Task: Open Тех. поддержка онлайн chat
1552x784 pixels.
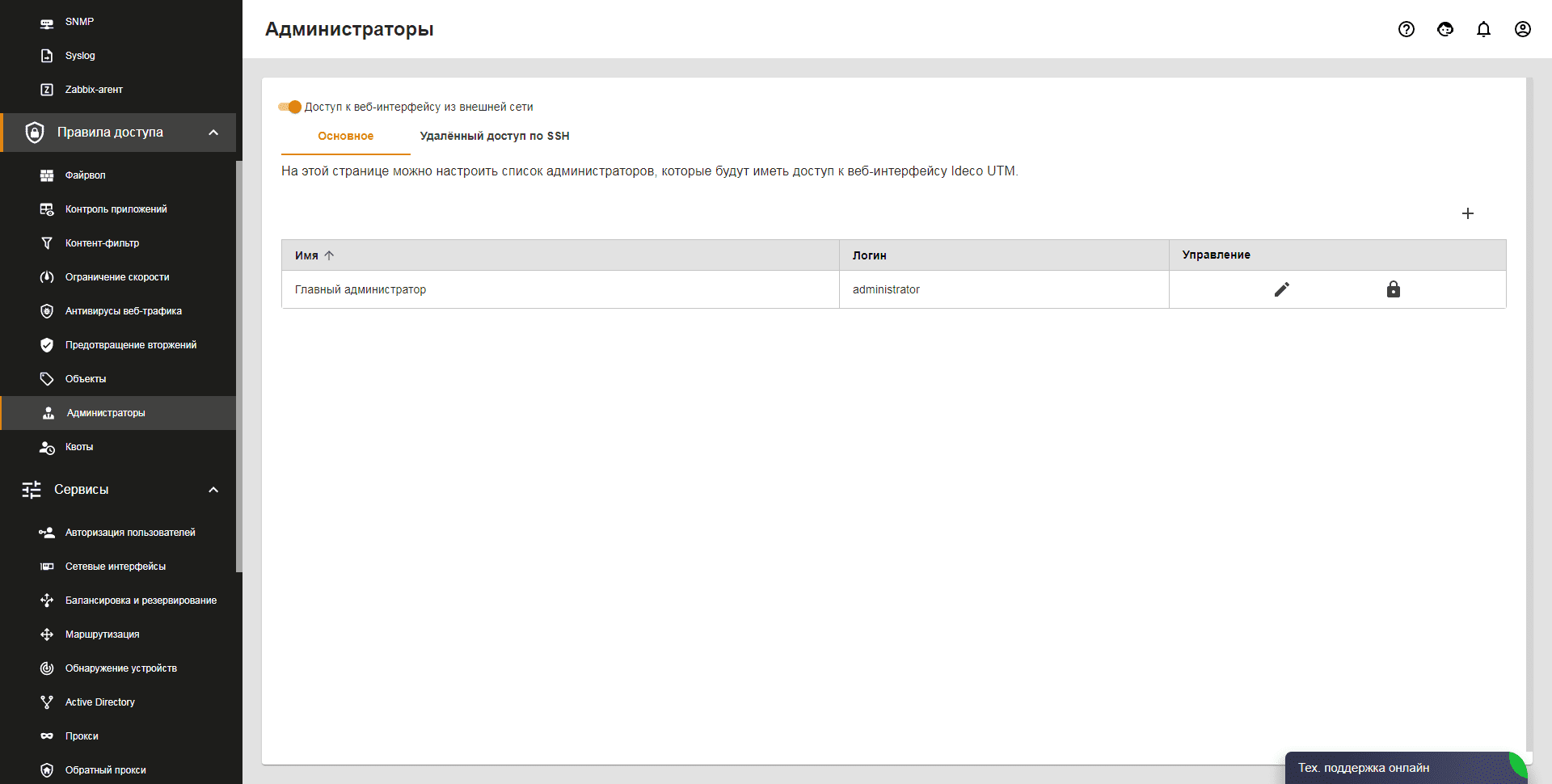Action: (1406, 768)
